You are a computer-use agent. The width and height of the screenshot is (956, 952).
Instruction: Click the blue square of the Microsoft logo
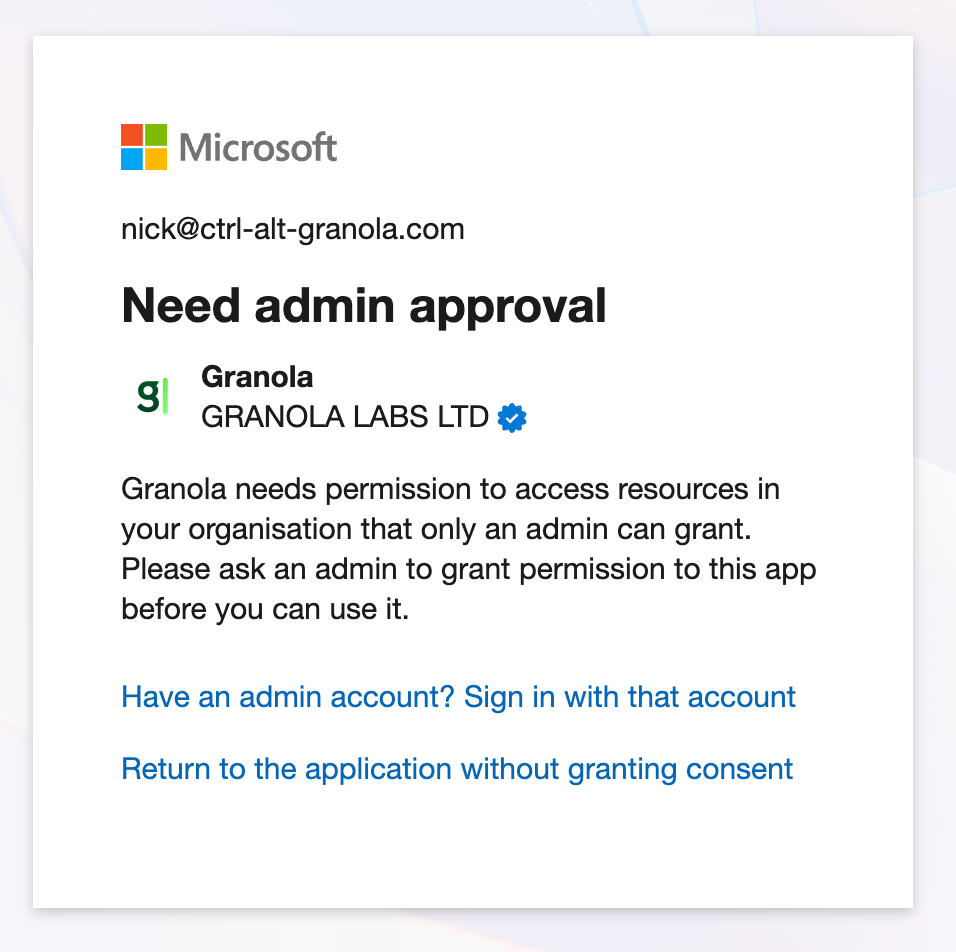(x=133, y=159)
